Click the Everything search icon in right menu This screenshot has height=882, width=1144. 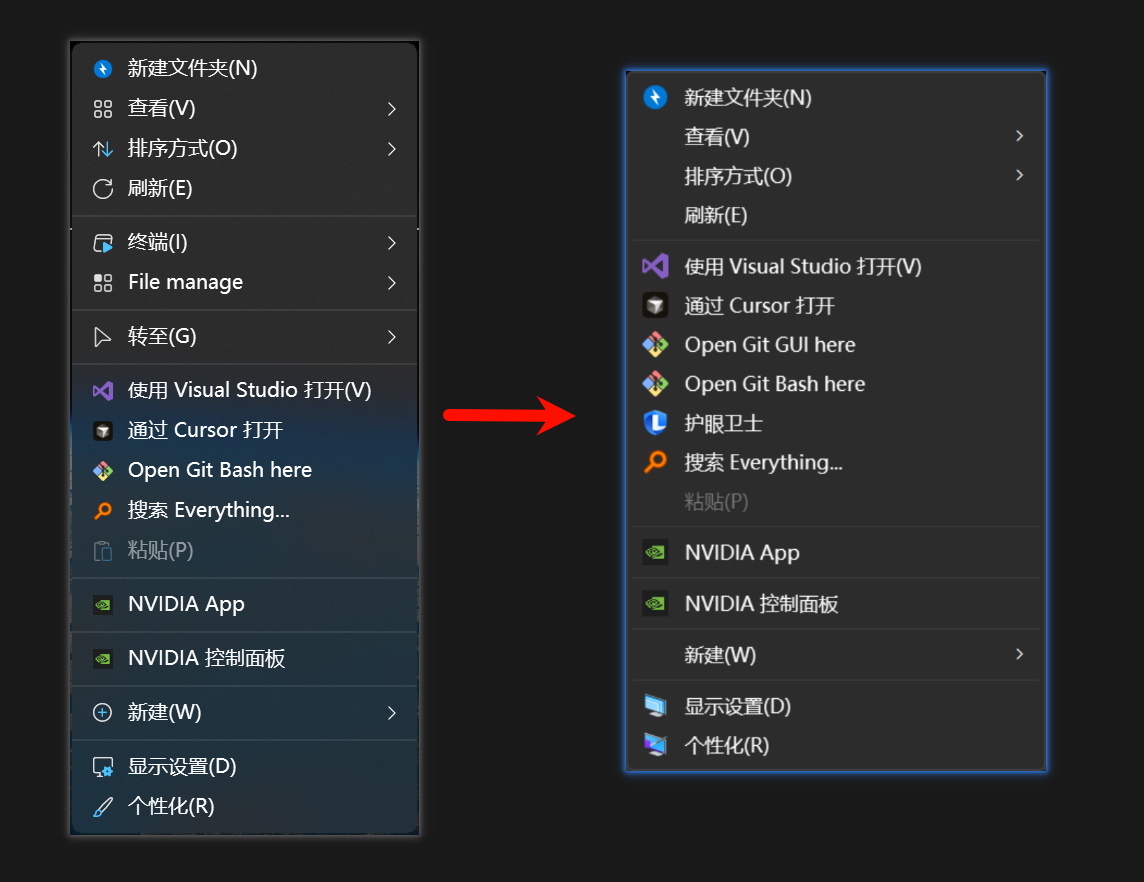click(x=655, y=462)
